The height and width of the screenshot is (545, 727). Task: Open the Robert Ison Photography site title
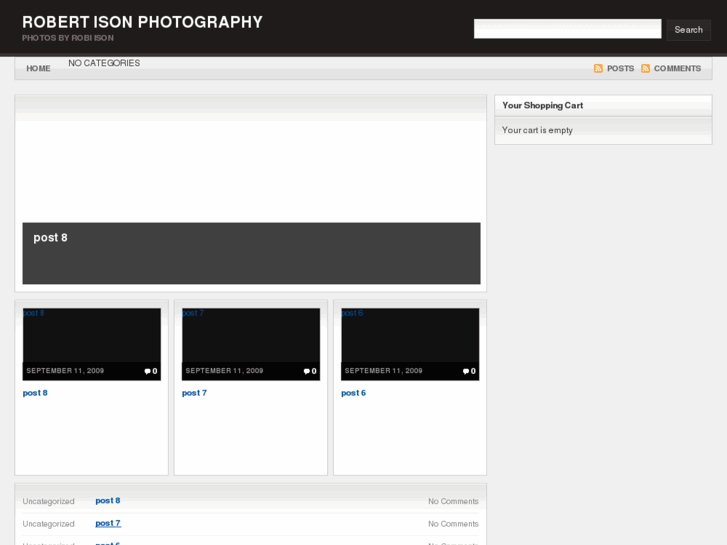(142, 22)
